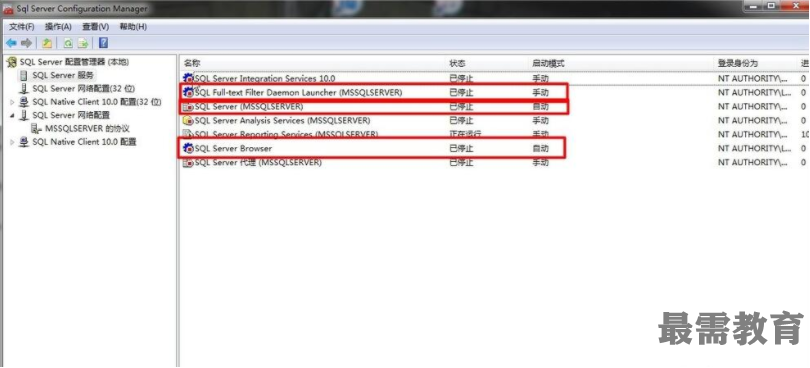The width and height of the screenshot is (810, 368).
Task: Click NT AUTHORITY login in Integration Services row
Action: pos(754,79)
